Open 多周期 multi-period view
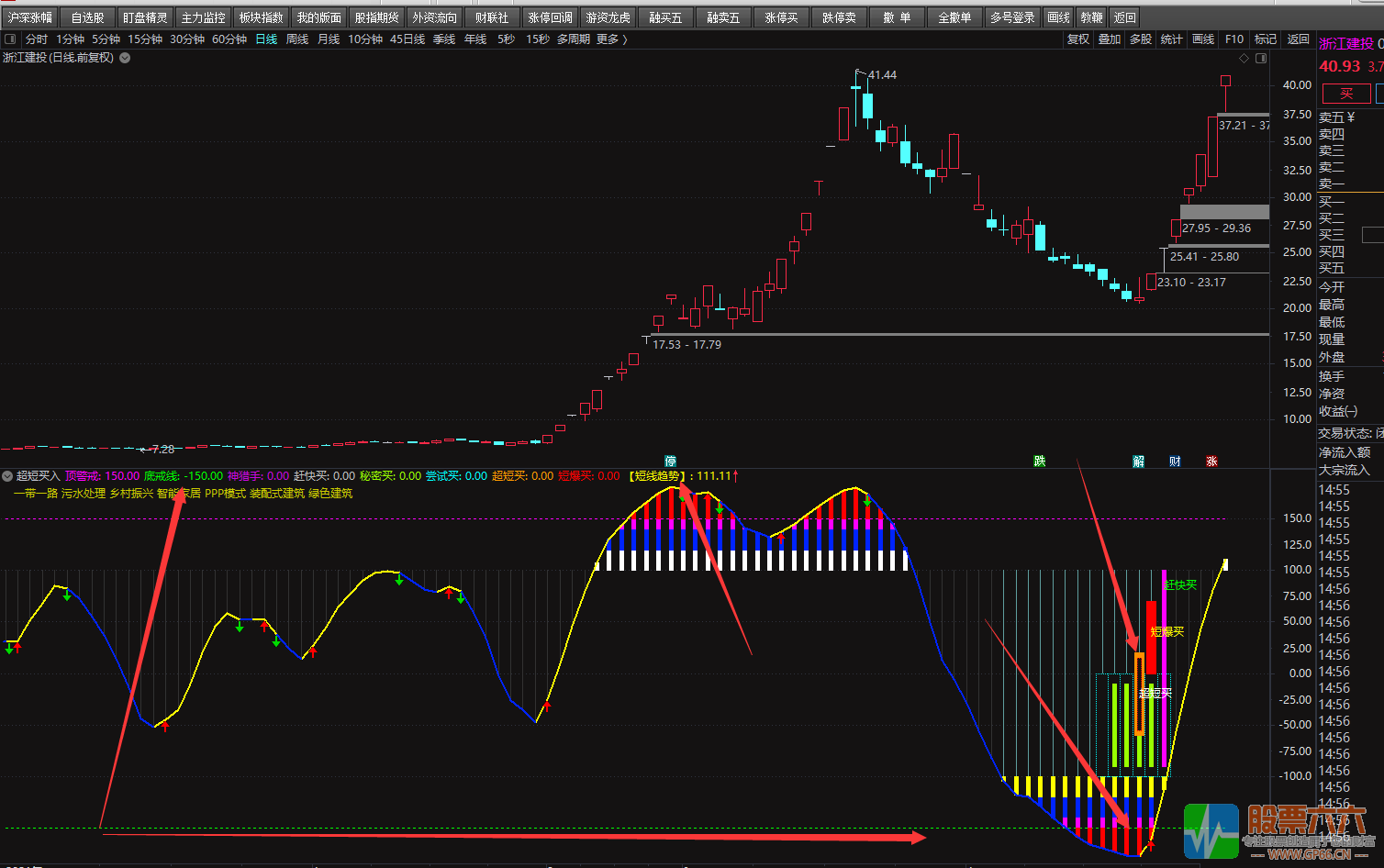The width and height of the screenshot is (1384, 868). pyautogui.click(x=574, y=39)
